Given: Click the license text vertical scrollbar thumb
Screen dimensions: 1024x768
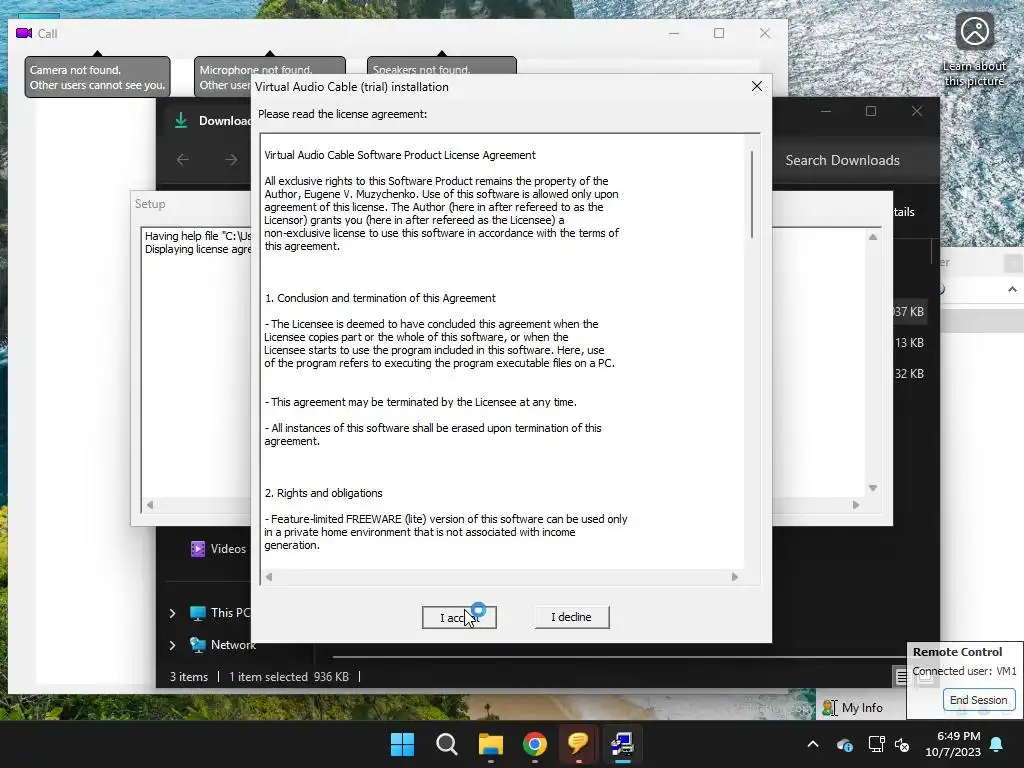Looking at the screenshot, I should coord(752,194).
